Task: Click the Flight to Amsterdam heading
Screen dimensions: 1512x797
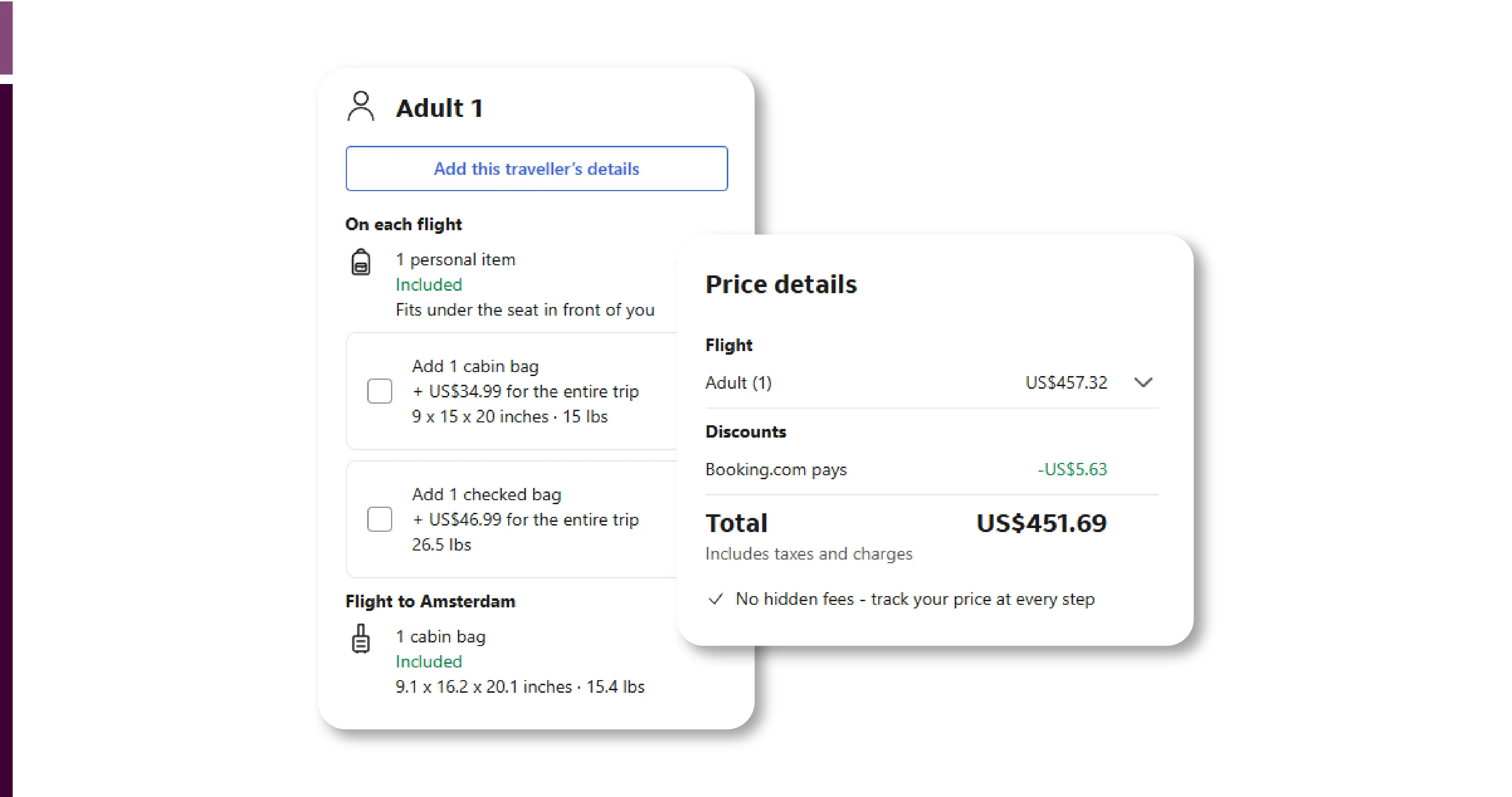Action: (430, 601)
